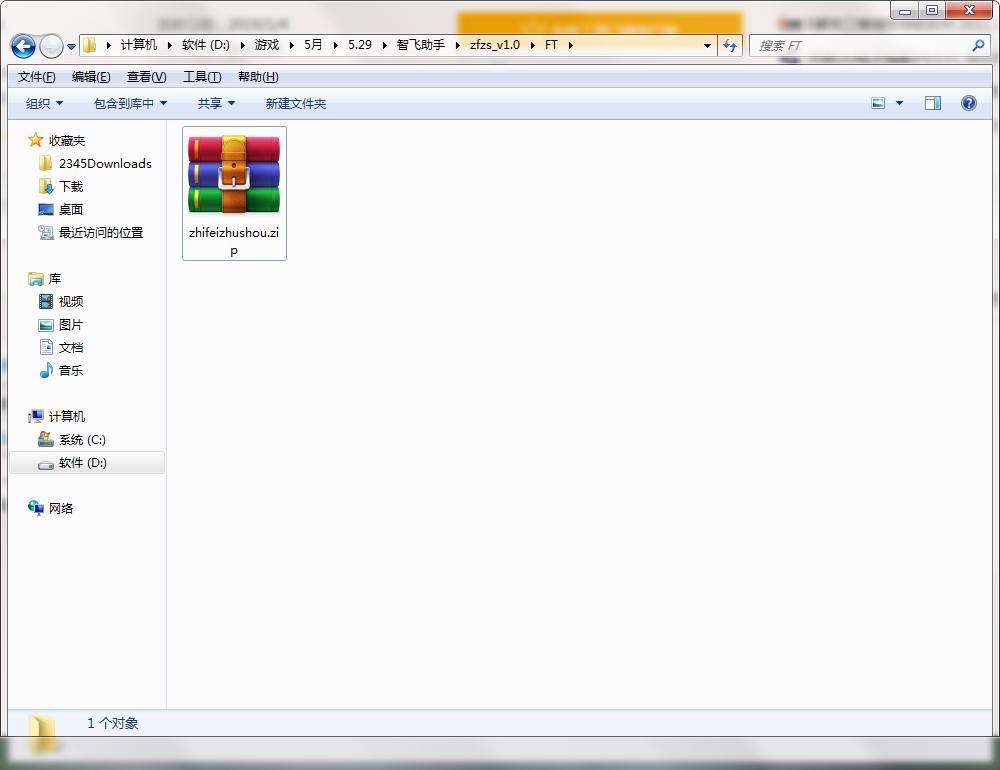Open address bar history dropdown

707,45
